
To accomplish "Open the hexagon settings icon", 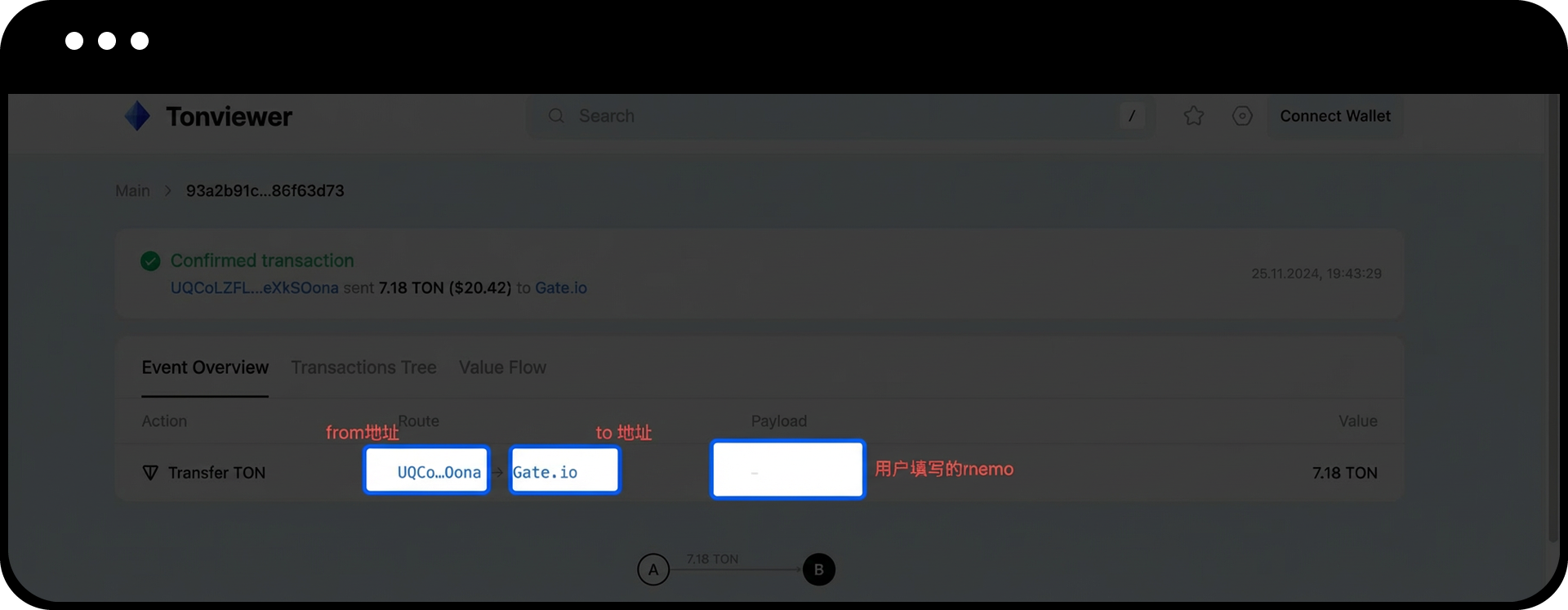I will tap(1242, 116).
